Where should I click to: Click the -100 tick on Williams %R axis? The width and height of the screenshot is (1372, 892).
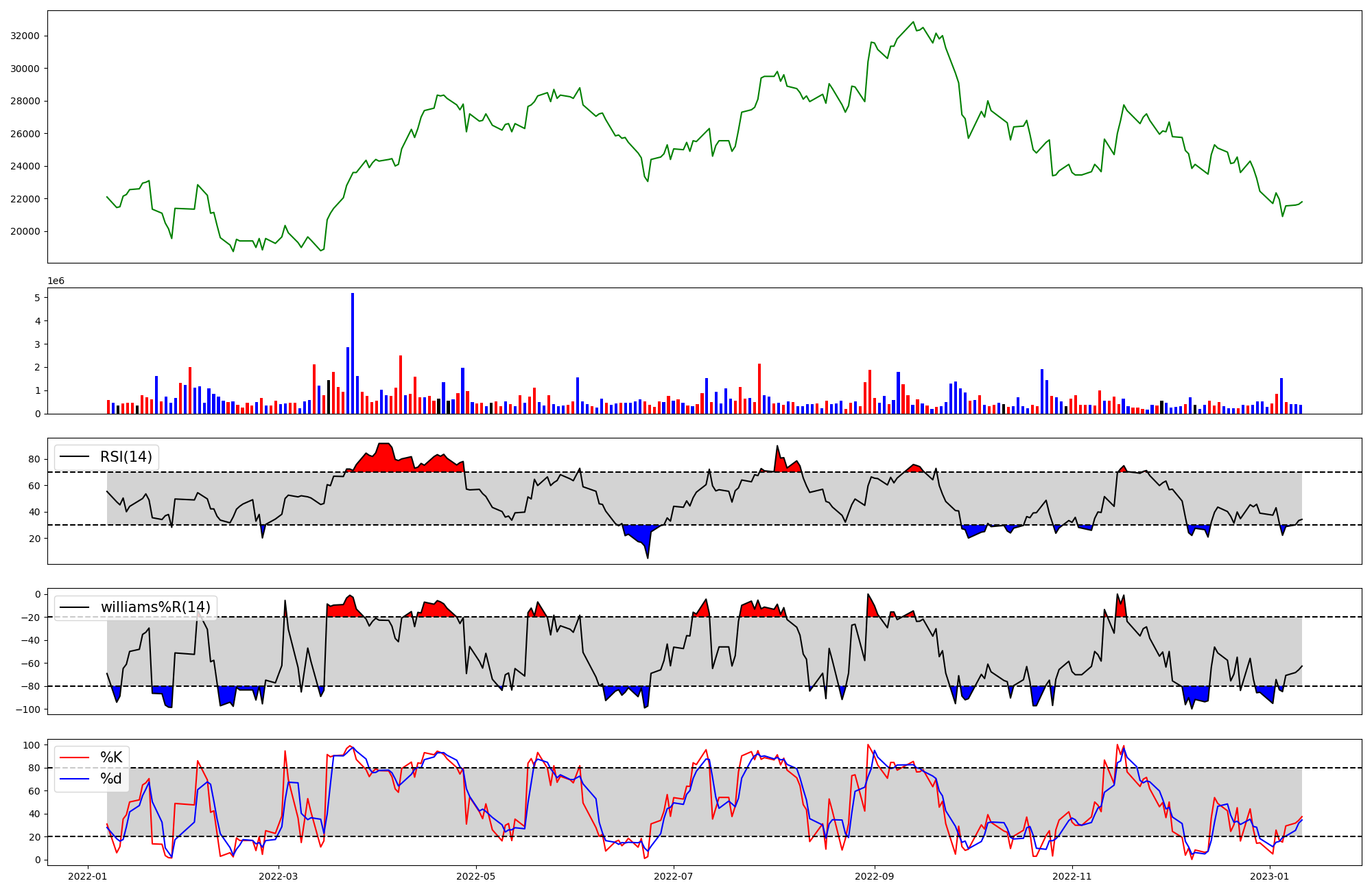click(x=27, y=709)
